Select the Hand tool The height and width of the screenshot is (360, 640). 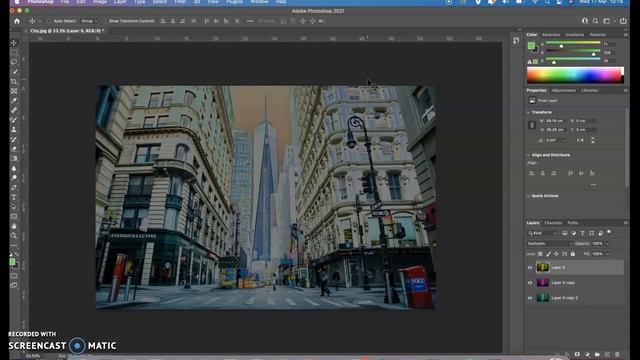pyautogui.click(x=14, y=226)
